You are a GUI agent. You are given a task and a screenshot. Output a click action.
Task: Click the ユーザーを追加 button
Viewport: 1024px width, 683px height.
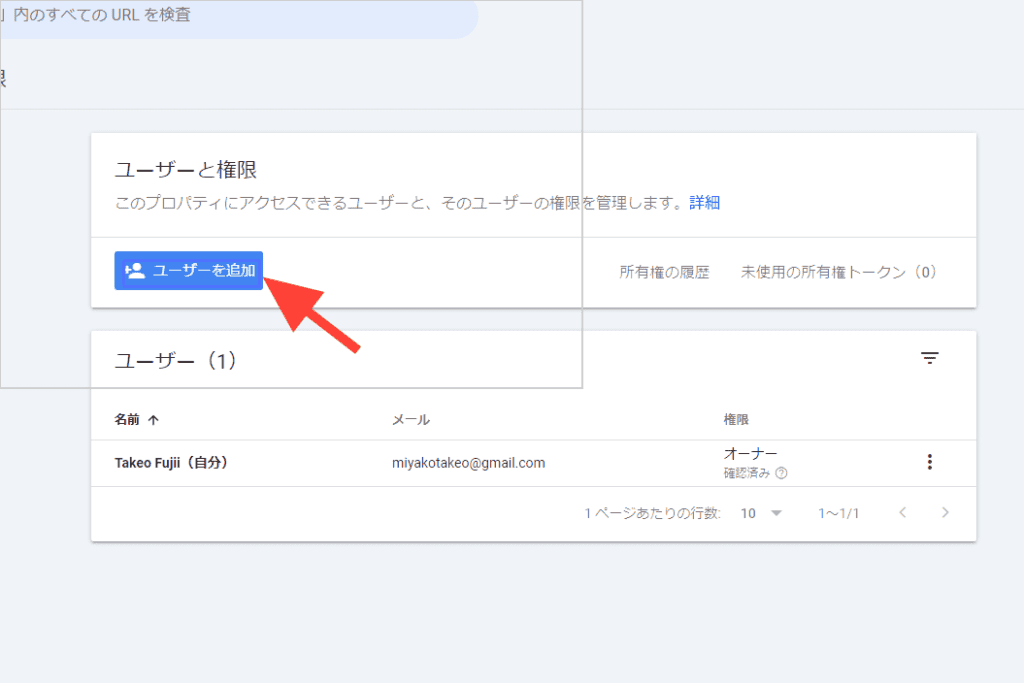[188, 270]
